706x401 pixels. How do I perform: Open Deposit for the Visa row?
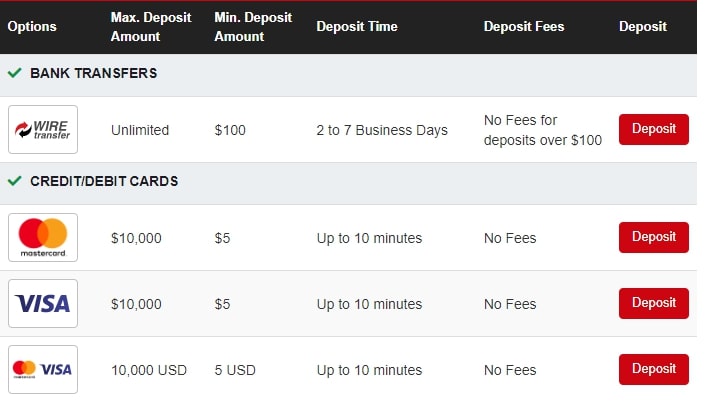(x=654, y=303)
